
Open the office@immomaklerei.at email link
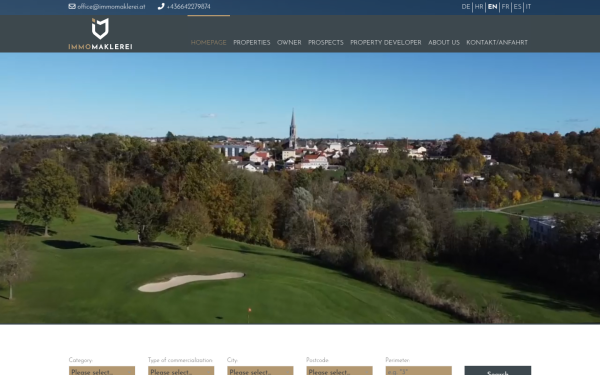(111, 7)
